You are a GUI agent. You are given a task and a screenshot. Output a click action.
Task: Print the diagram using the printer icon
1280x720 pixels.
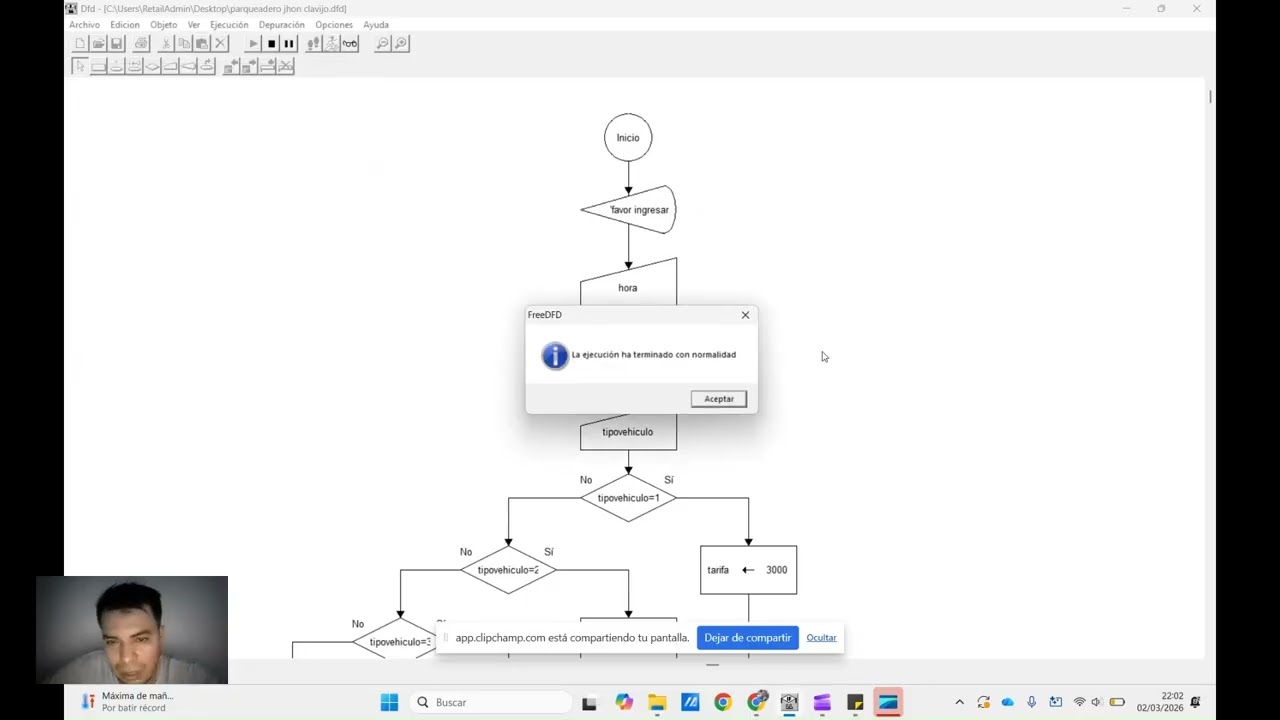pos(141,43)
